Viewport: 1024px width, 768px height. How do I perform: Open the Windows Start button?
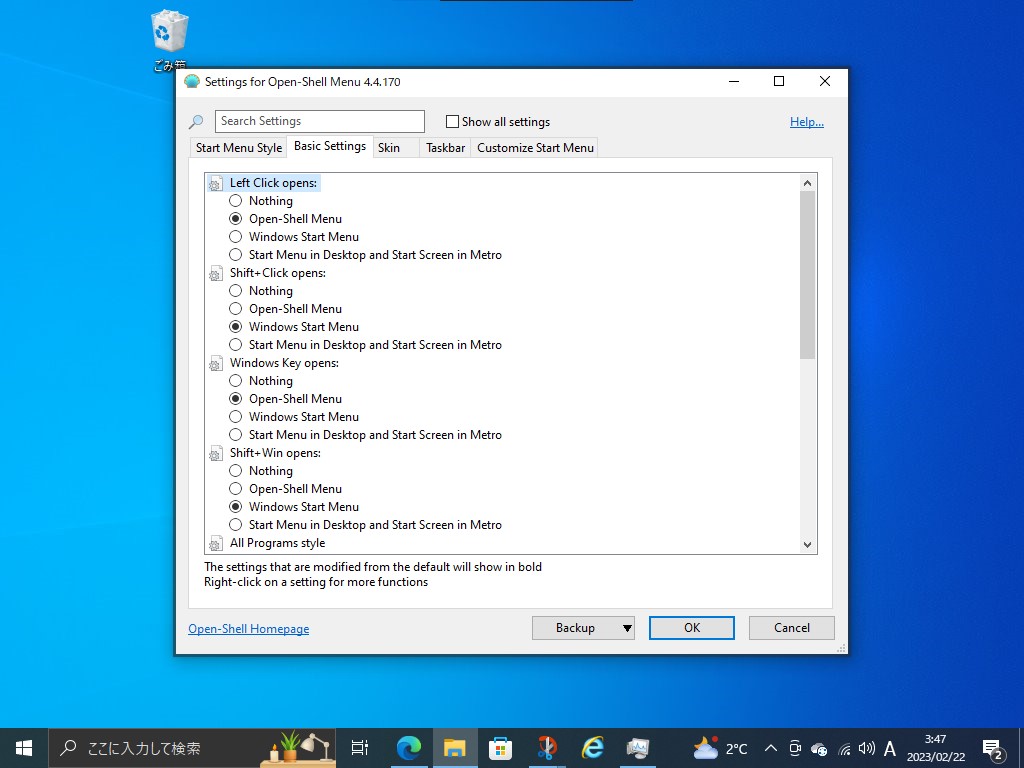tap(24, 748)
